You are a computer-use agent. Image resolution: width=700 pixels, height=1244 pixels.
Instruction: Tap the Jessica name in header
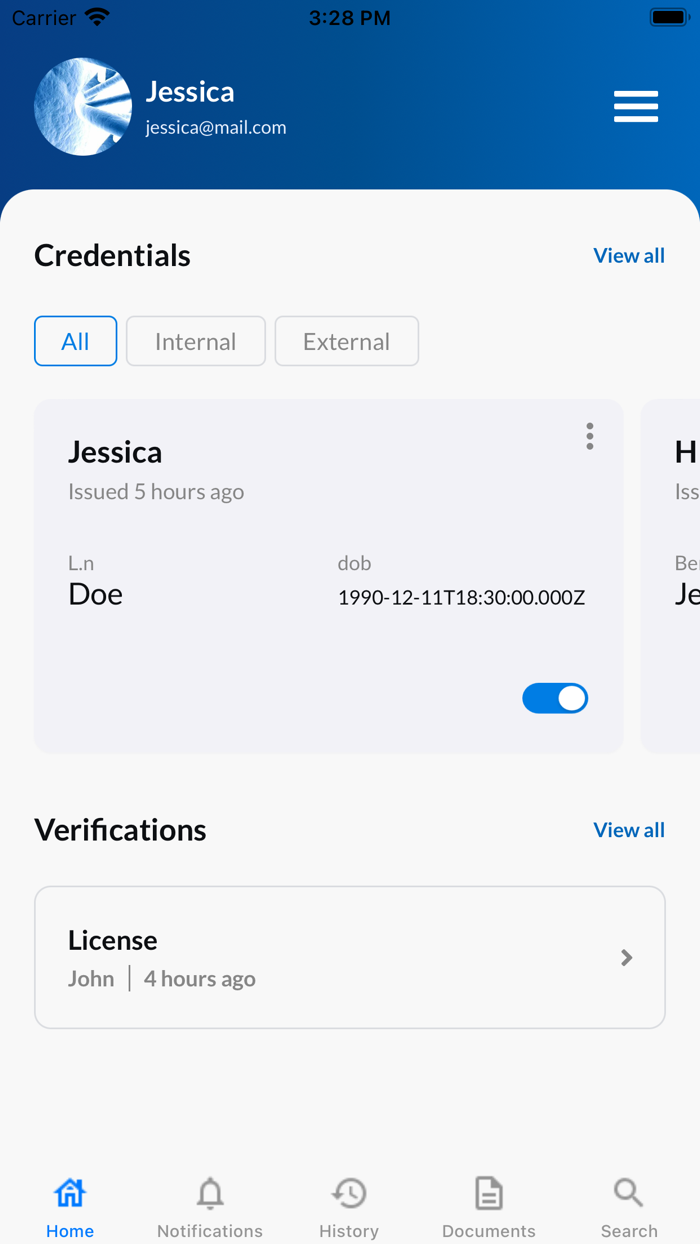pyautogui.click(x=190, y=91)
